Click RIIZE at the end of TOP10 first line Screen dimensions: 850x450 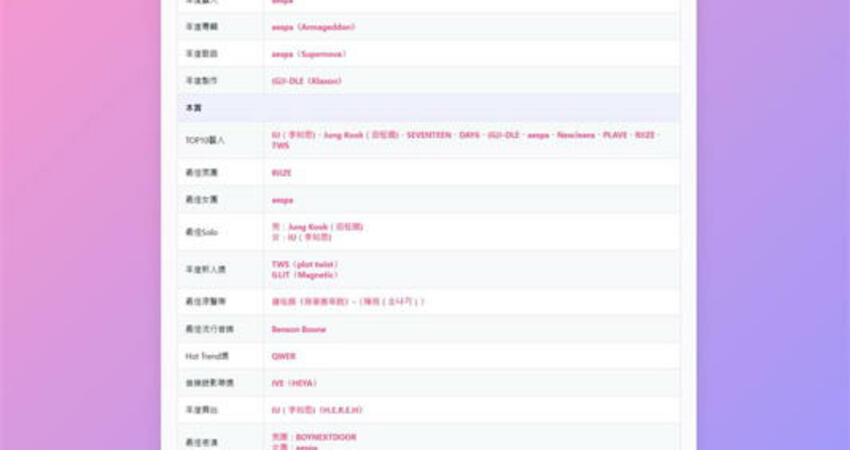coord(645,135)
